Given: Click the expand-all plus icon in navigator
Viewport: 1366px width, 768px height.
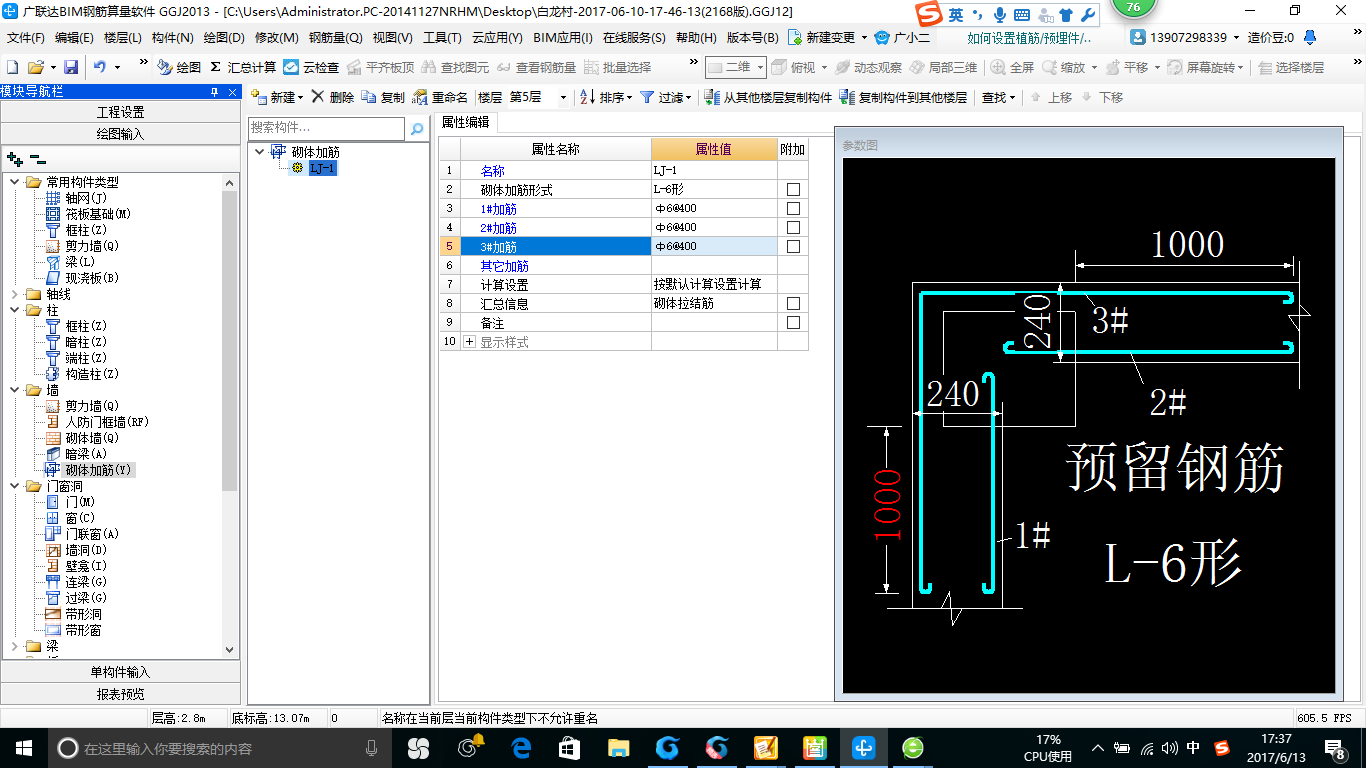Looking at the screenshot, I should [15, 158].
